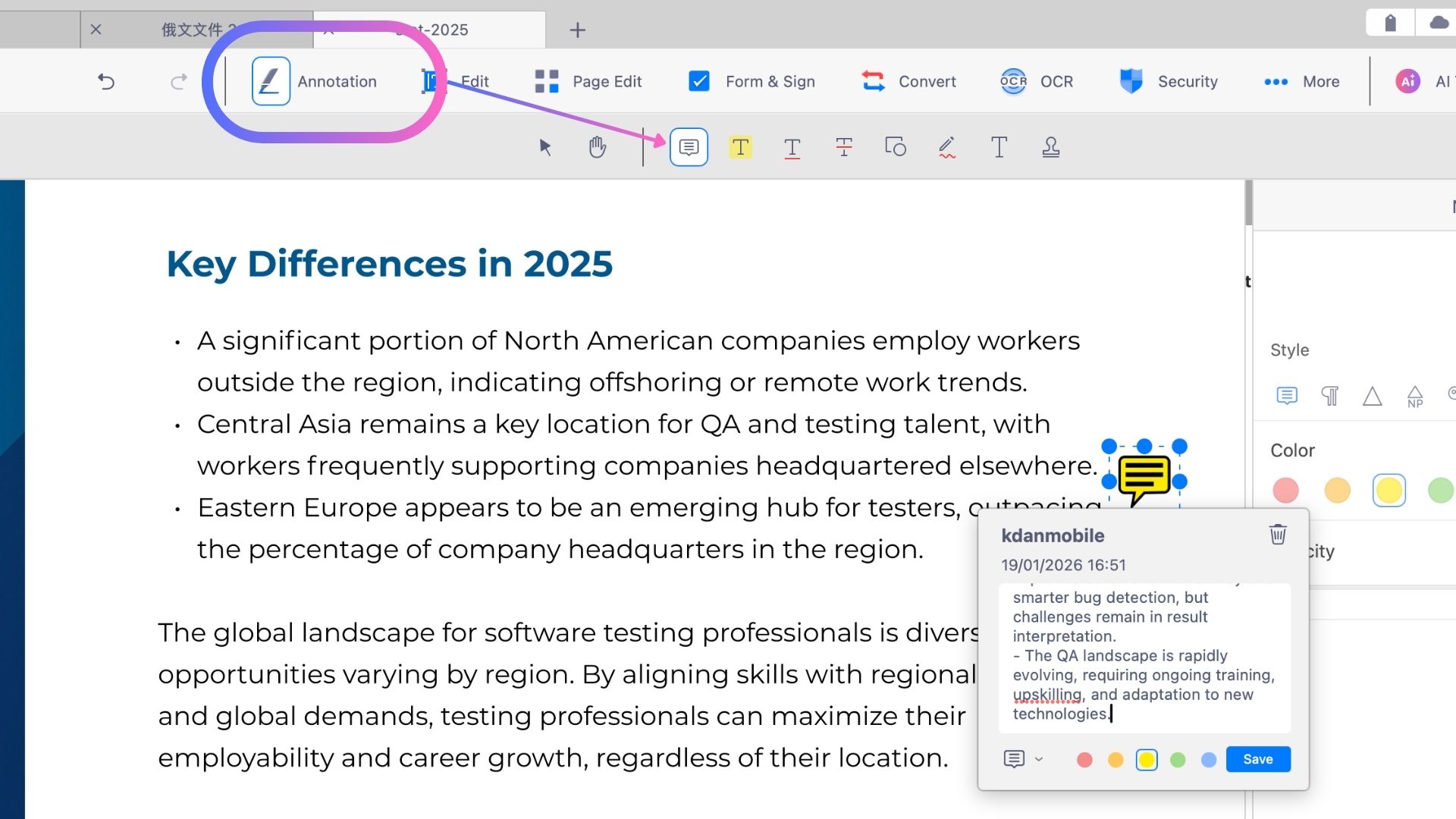Delete the note with trash icon

pos(1278,535)
